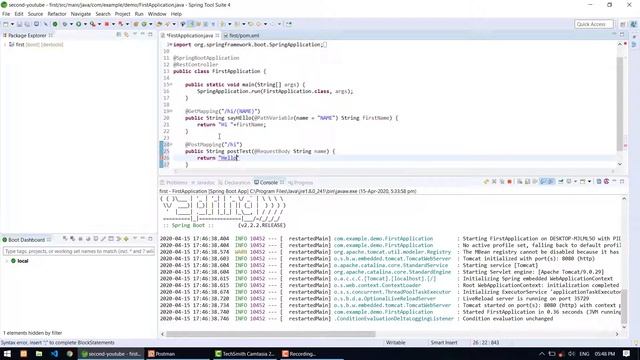The width and height of the screenshot is (640, 360).
Task: Toggle Scroll Lock in the Console toolbar
Action: [x=527, y=182]
